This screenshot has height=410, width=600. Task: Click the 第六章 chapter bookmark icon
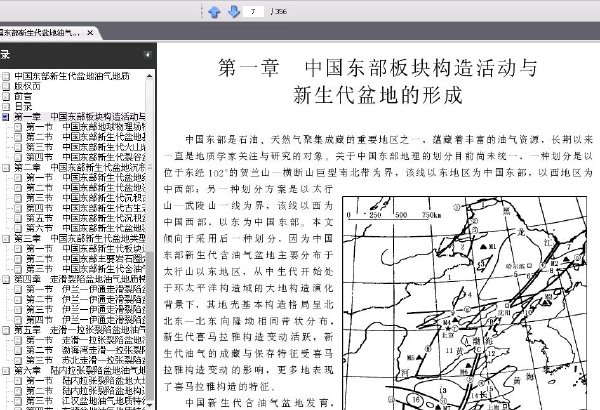coord(6,371)
